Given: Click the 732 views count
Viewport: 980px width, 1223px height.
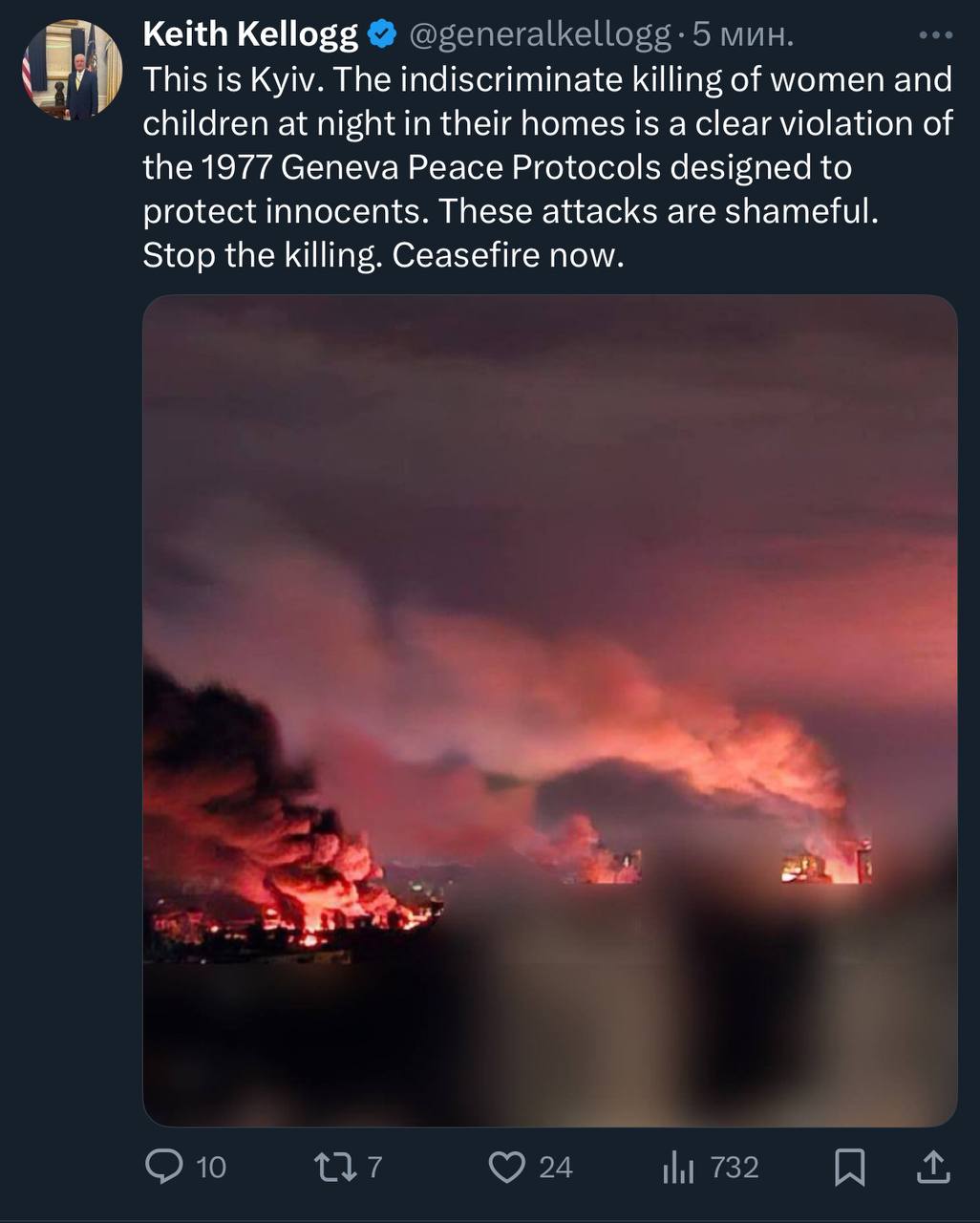Looking at the screenshot, I should coord(734,1167).
